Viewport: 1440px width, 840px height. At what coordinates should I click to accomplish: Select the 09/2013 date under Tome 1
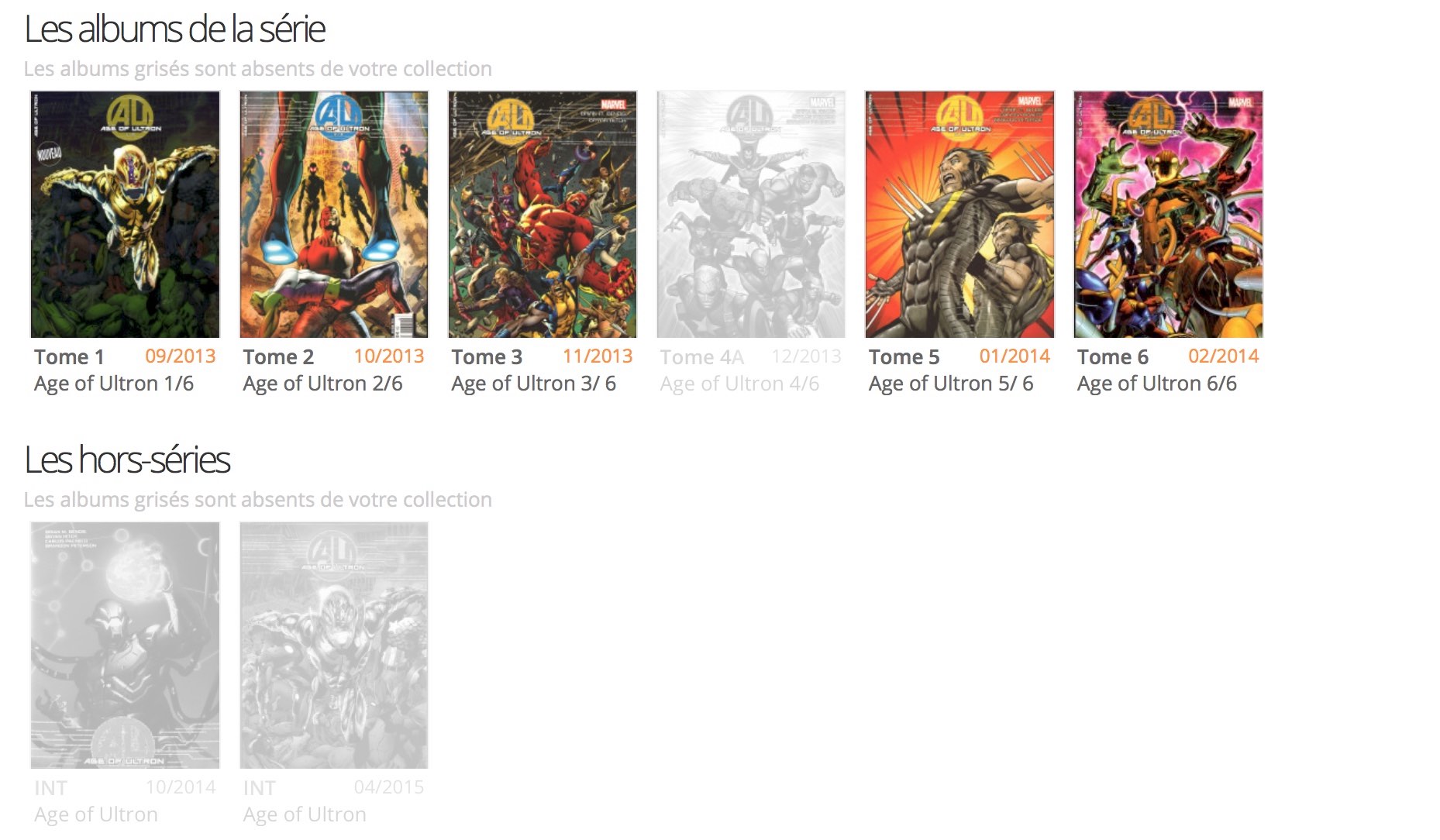point(181,356)
